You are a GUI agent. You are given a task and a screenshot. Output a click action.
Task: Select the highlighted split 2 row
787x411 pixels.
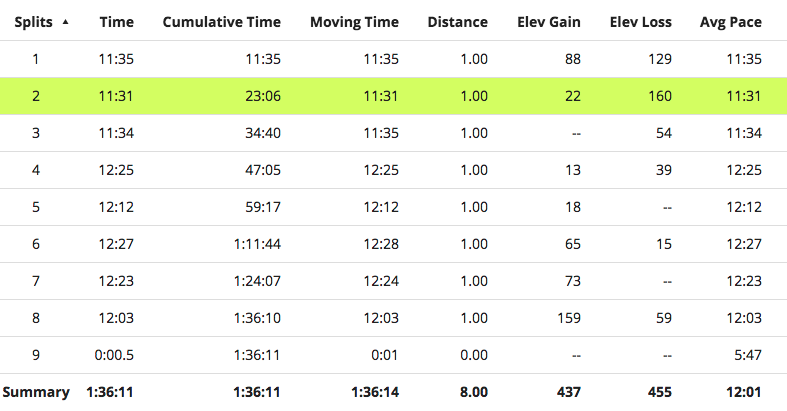393,96
